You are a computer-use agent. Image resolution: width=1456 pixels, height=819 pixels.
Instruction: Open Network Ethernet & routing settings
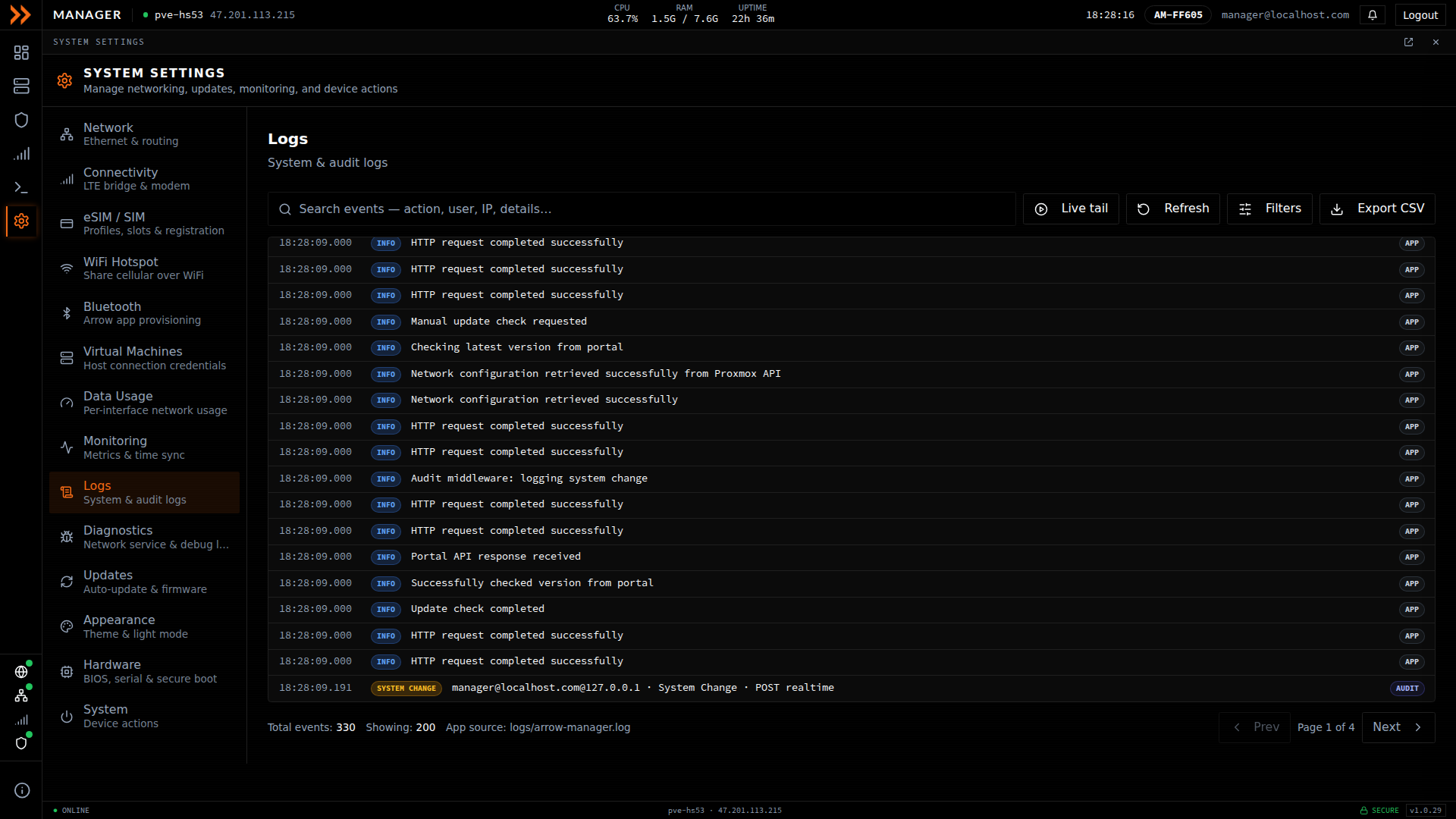(x=144, y=134)
